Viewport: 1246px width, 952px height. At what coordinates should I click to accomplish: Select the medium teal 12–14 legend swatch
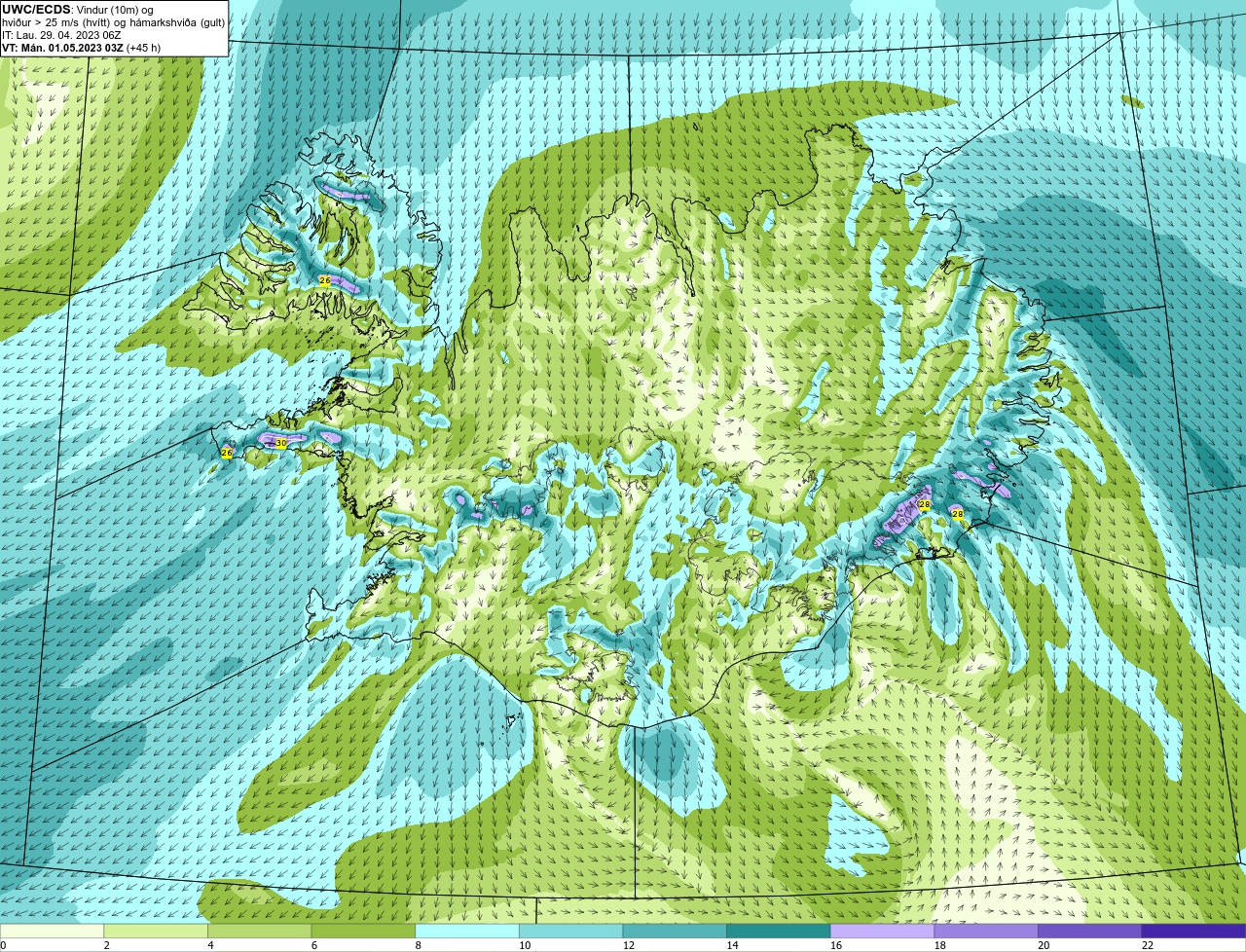pyautogui.click(x=675, y=931)
